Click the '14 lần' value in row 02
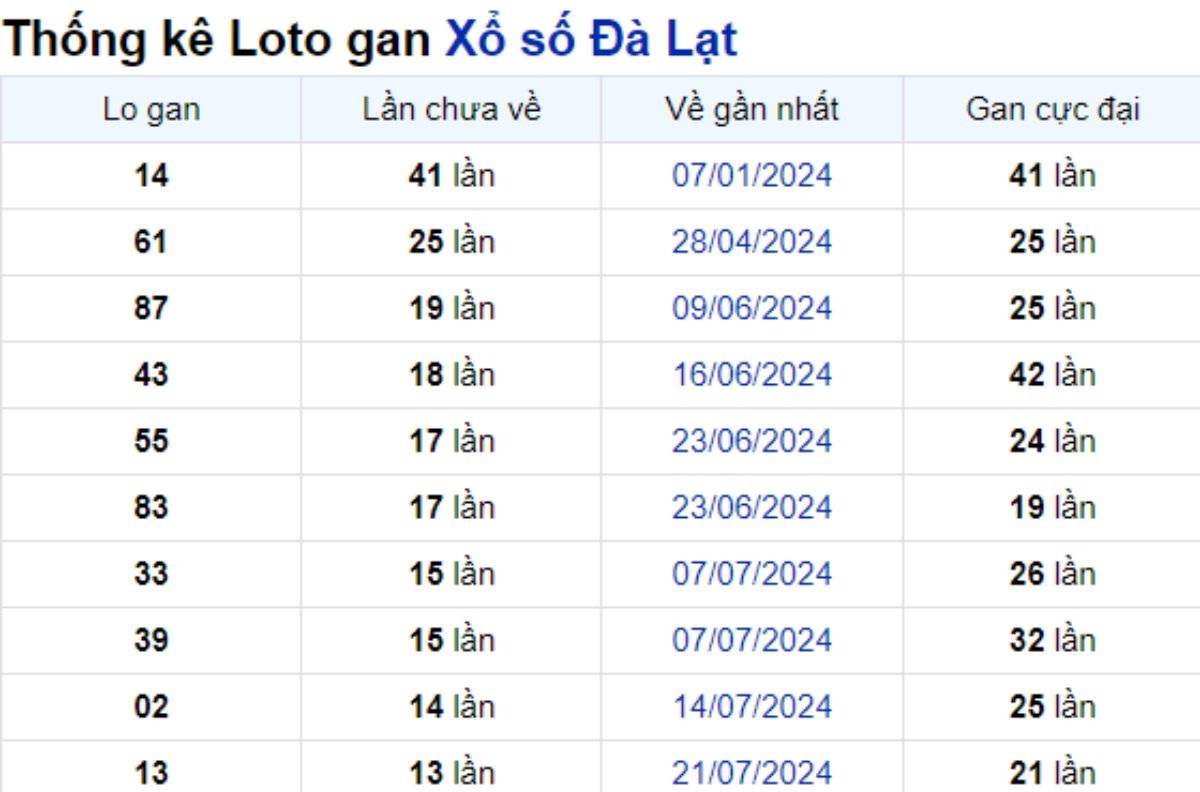 [x=451, y=707]
